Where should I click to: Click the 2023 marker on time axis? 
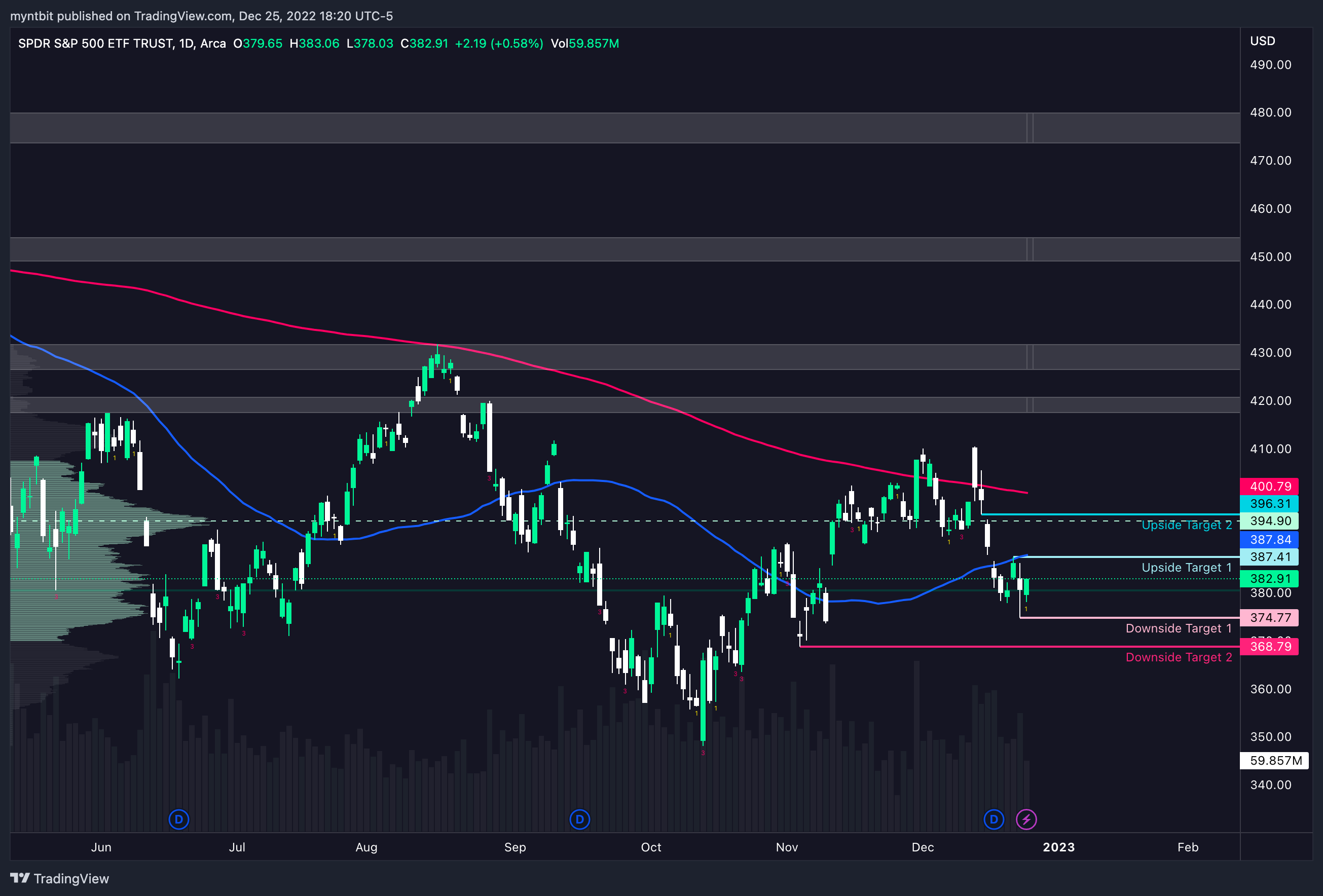1058,847
